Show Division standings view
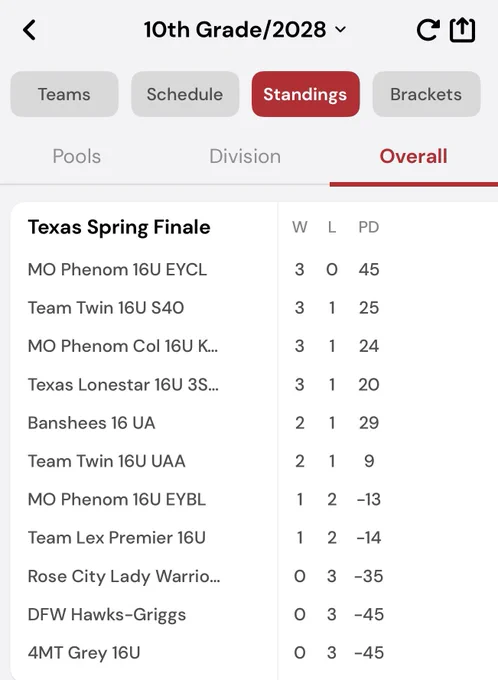This screenshot has width=498, height=680. [x=245, y=156]
